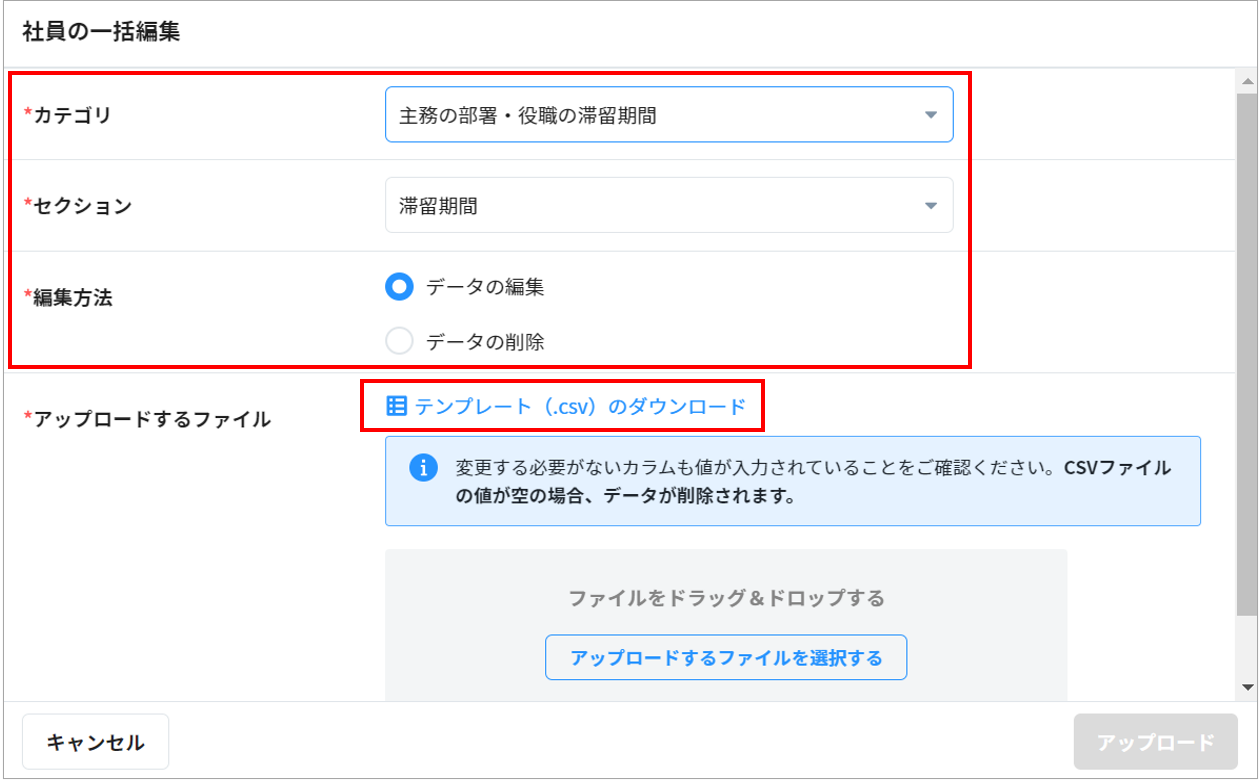This screenshot has height=781, width=1259.
Task: Click the アップロードするファイル label
Action: (x=152, y=419)
